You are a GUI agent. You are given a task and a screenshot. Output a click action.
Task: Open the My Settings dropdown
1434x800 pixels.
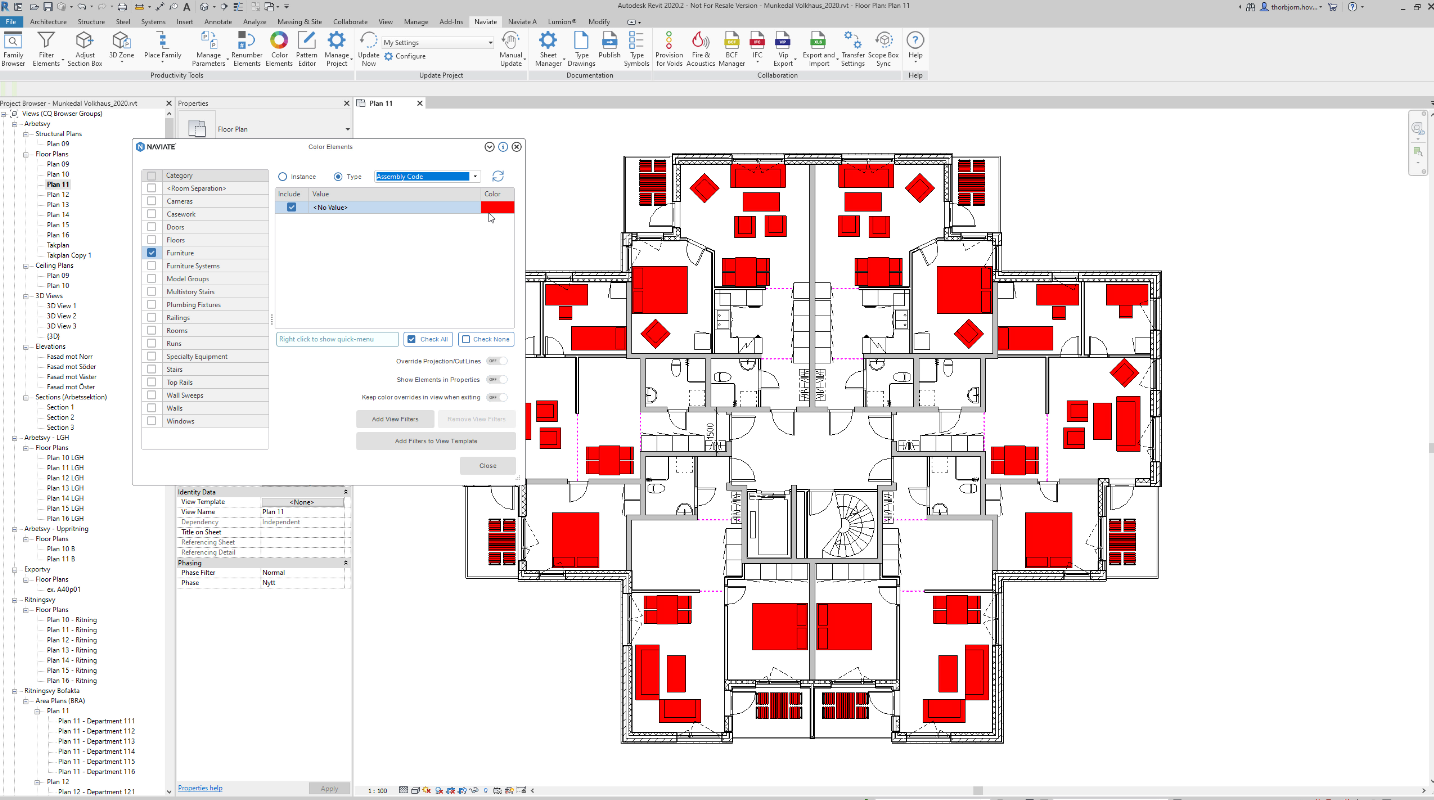[438, 43]
